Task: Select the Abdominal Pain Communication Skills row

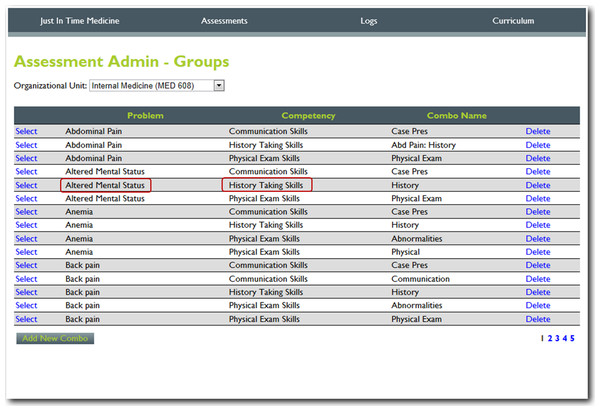Action: (26, 131)
